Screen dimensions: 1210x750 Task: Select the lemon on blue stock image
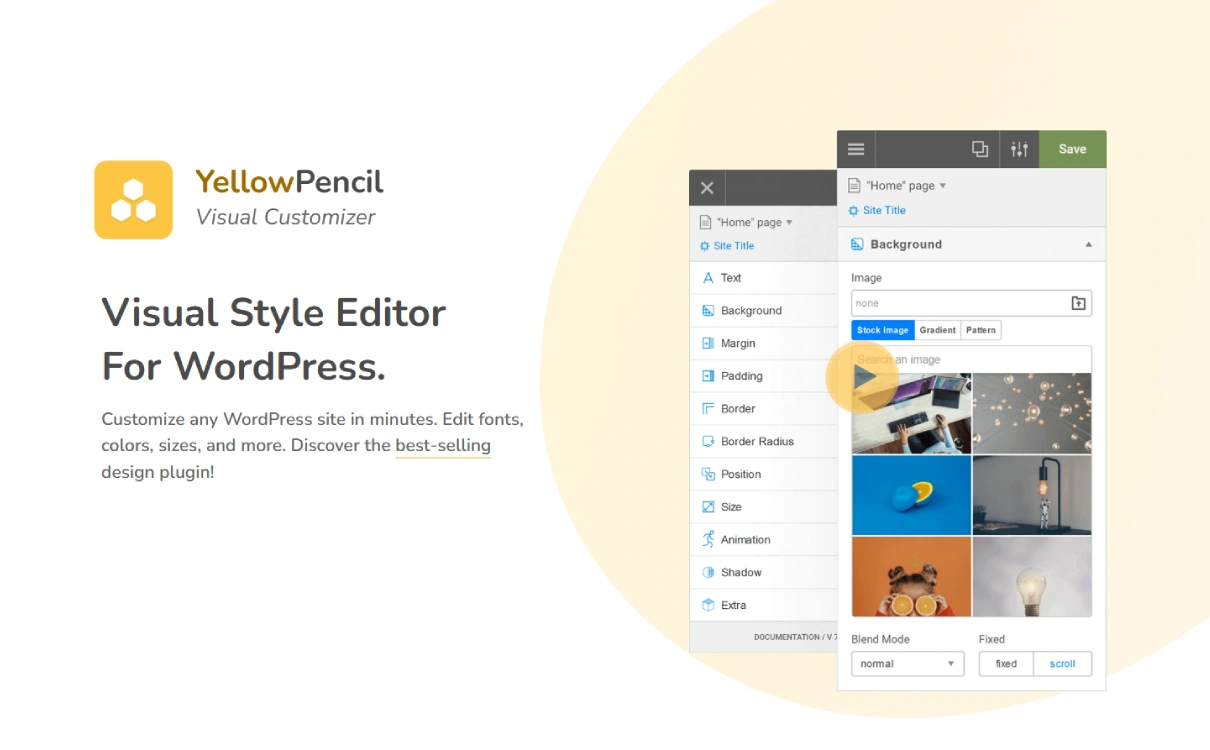pyautogui.click(x=911, y=496)
